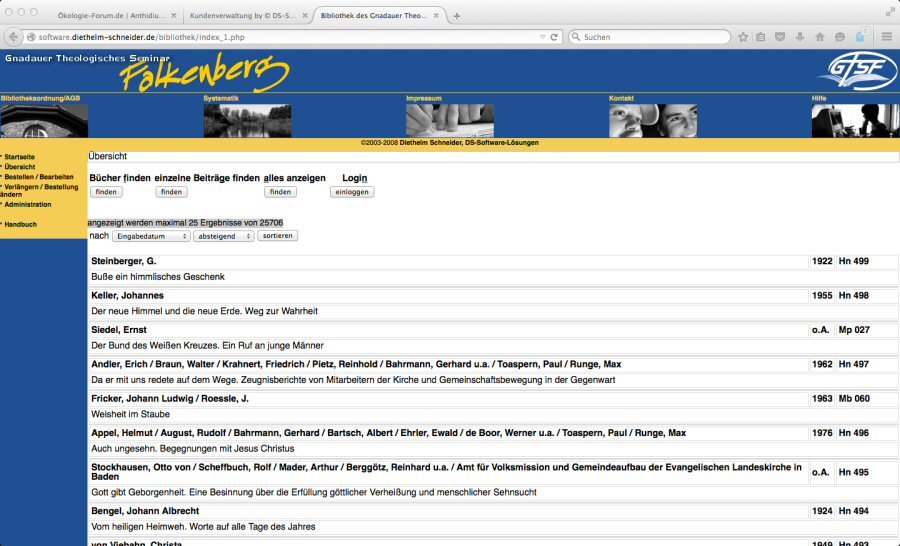Bookmark this page with the star icon
The width and height of the screenshot is (900, 546).
click(743, 37)
